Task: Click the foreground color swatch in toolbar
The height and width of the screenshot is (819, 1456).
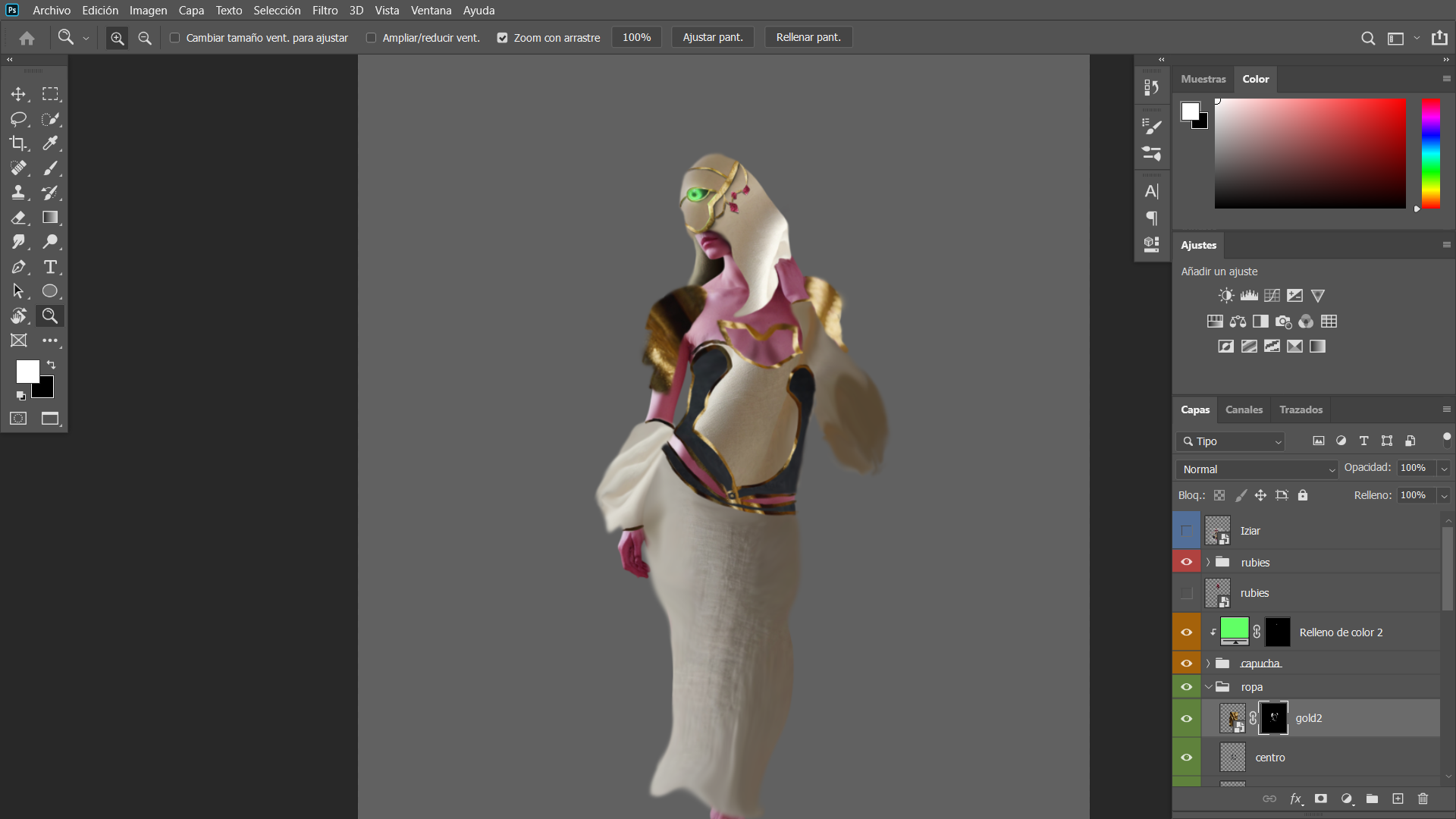Action: tap(27, 372)
